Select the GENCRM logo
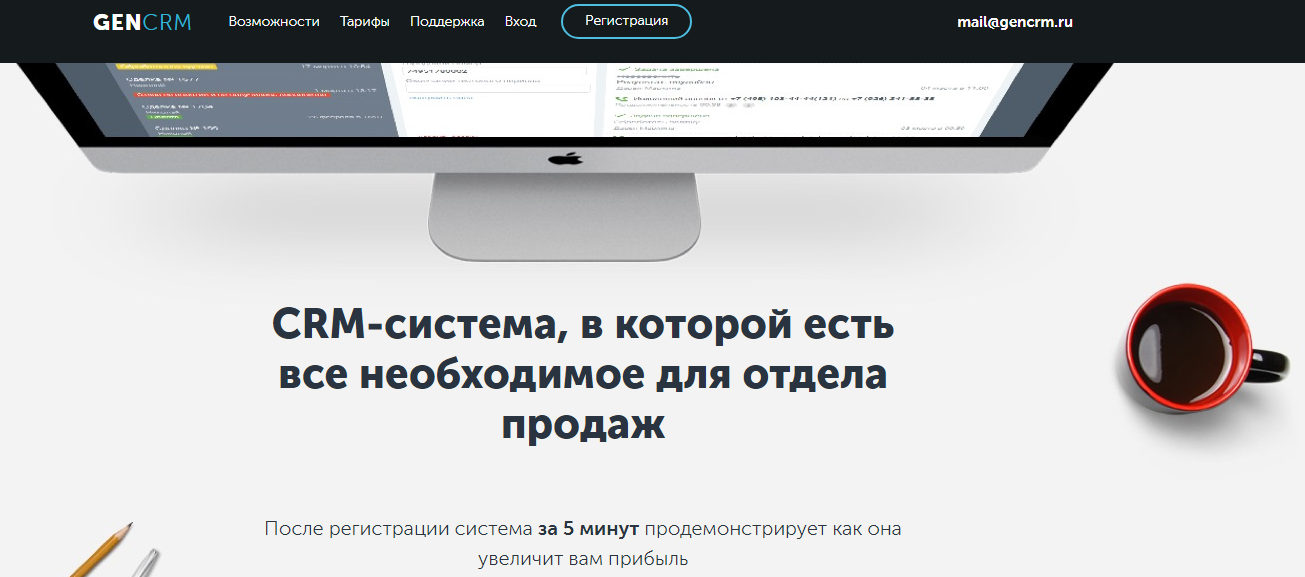 pos(140,20)
